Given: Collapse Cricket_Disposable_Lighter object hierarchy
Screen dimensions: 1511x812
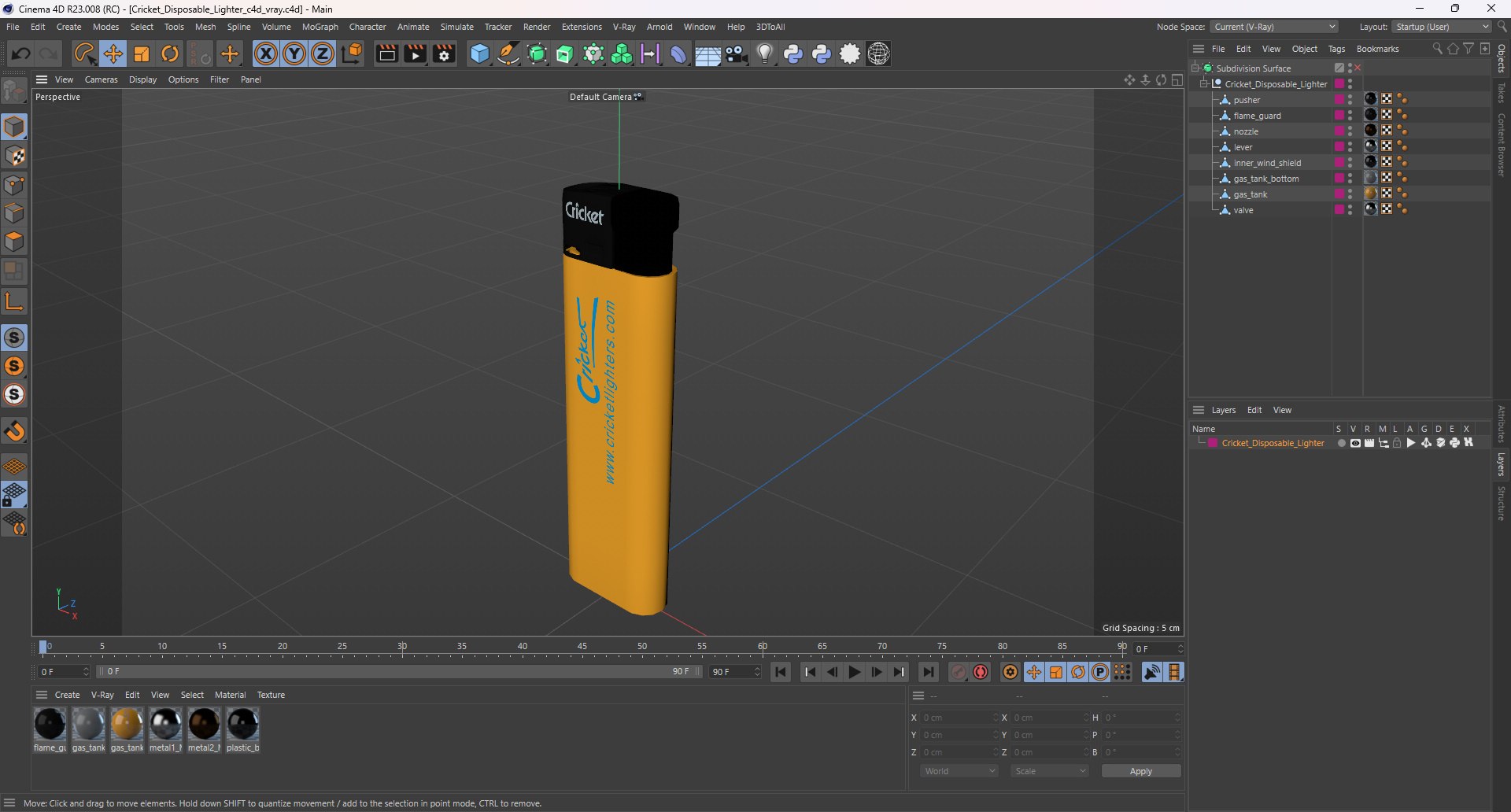Looking at the screenshot, I should tap(1203, 83).
